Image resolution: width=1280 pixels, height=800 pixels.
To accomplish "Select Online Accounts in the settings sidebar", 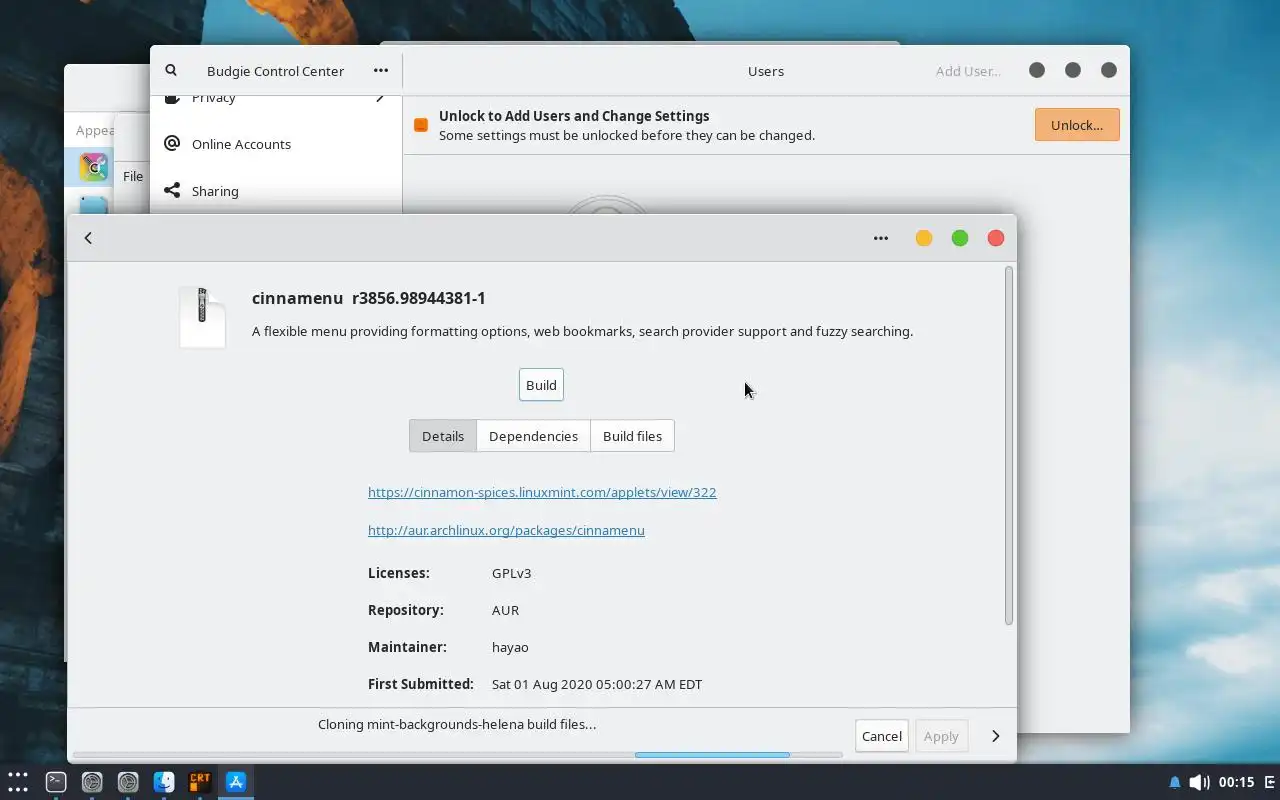I will [275, 144].
